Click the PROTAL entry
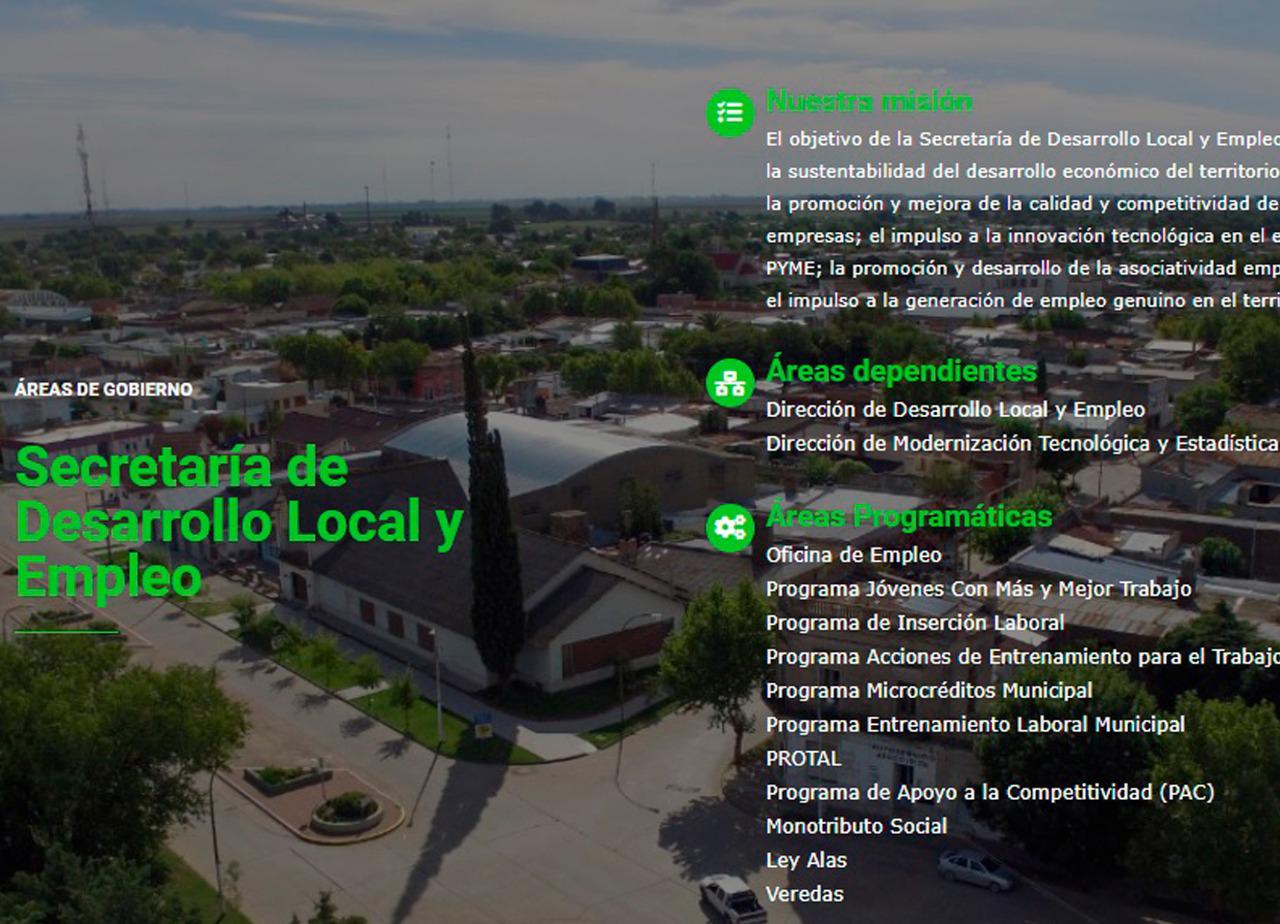 tap(803, 759)
